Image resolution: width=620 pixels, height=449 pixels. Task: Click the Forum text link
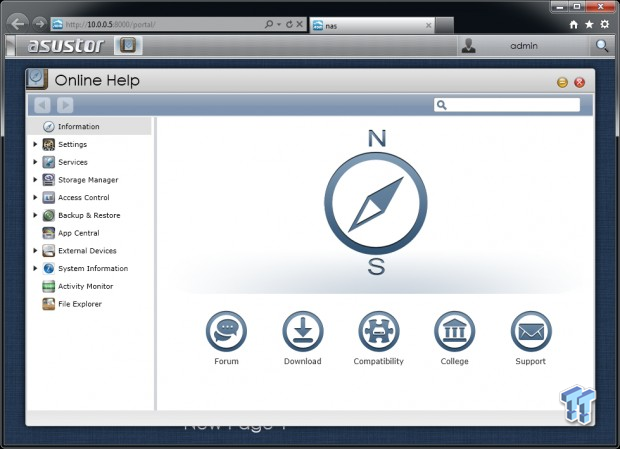pyautogui.click(x=226, y=361)
